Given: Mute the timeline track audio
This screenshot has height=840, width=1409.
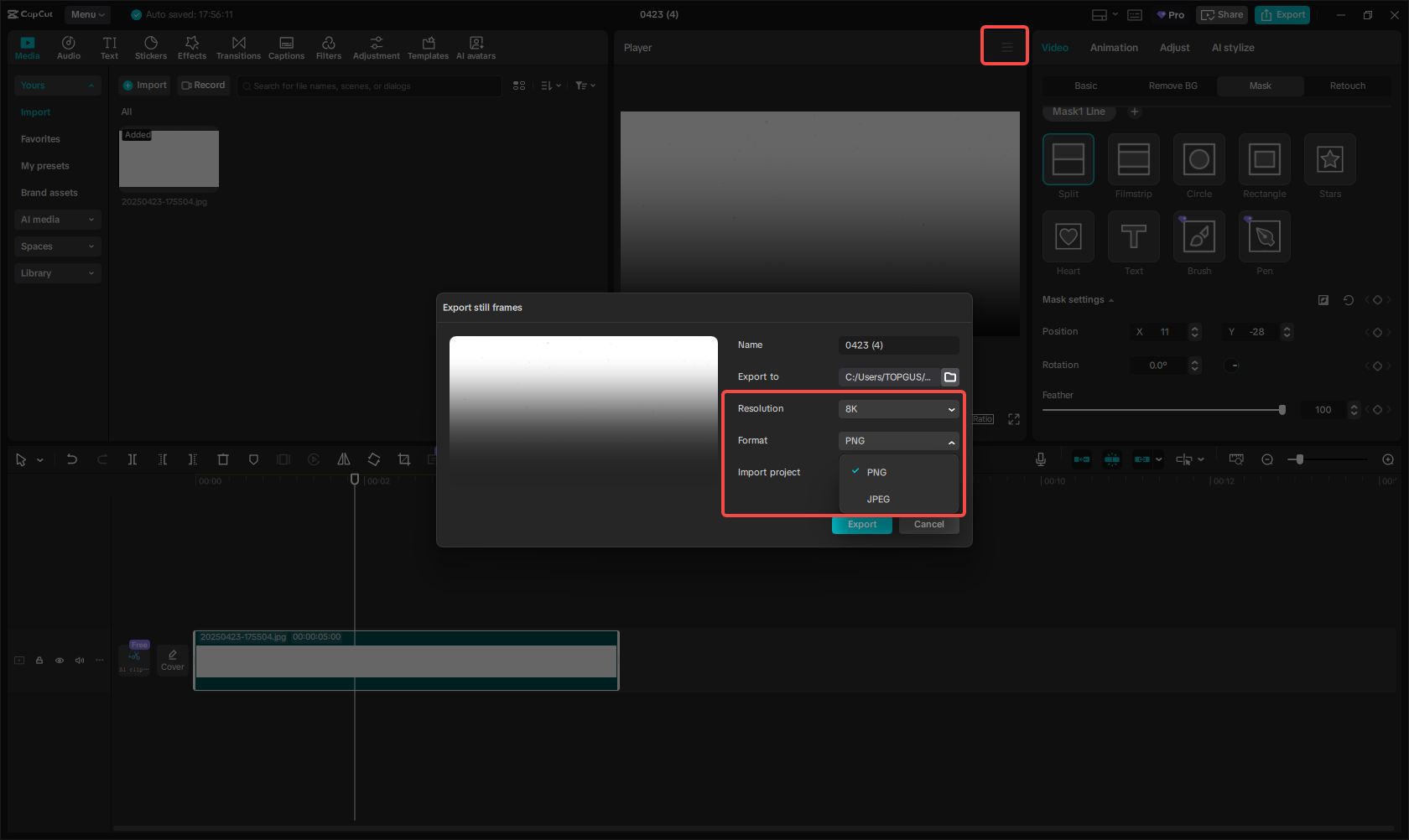Looking at the screenshot, I should tap(80, 661).
